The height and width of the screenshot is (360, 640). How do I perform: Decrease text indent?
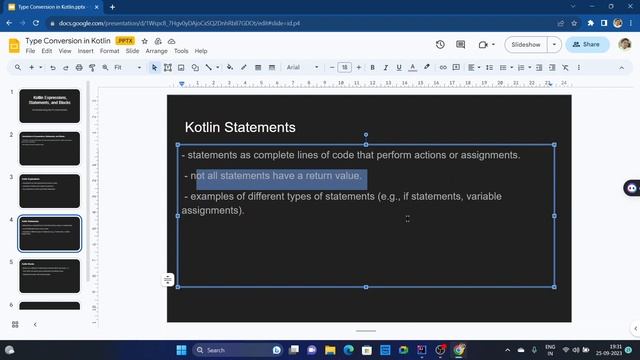click(539, 68)
